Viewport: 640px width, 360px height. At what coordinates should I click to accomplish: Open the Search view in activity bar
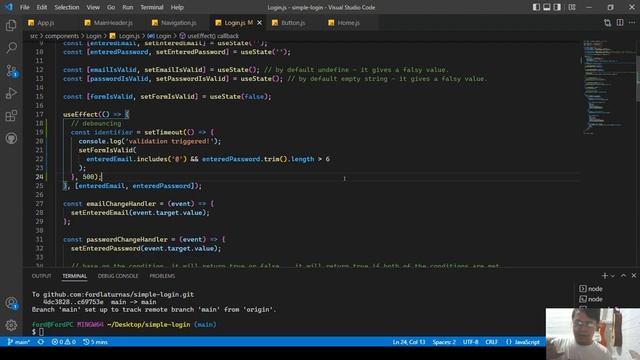11,48
